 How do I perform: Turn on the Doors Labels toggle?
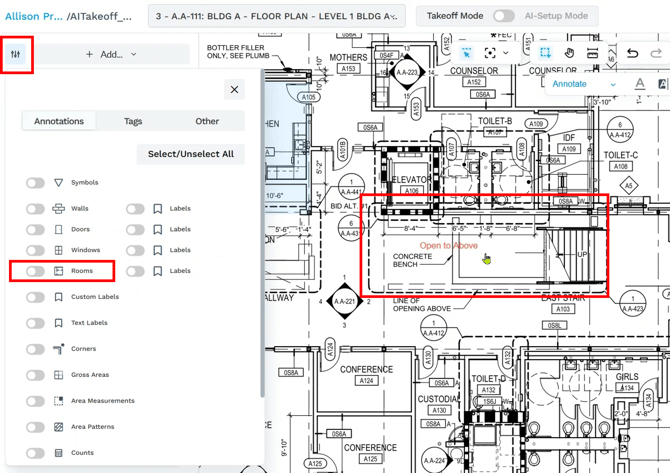click(x=135, y=229)
